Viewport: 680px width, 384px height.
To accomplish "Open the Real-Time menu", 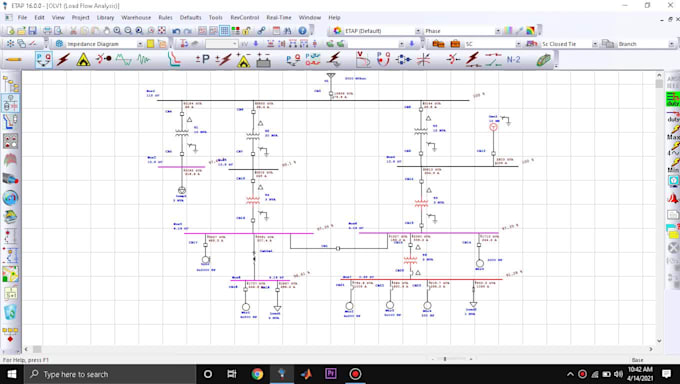I will (x=279, y=17).
